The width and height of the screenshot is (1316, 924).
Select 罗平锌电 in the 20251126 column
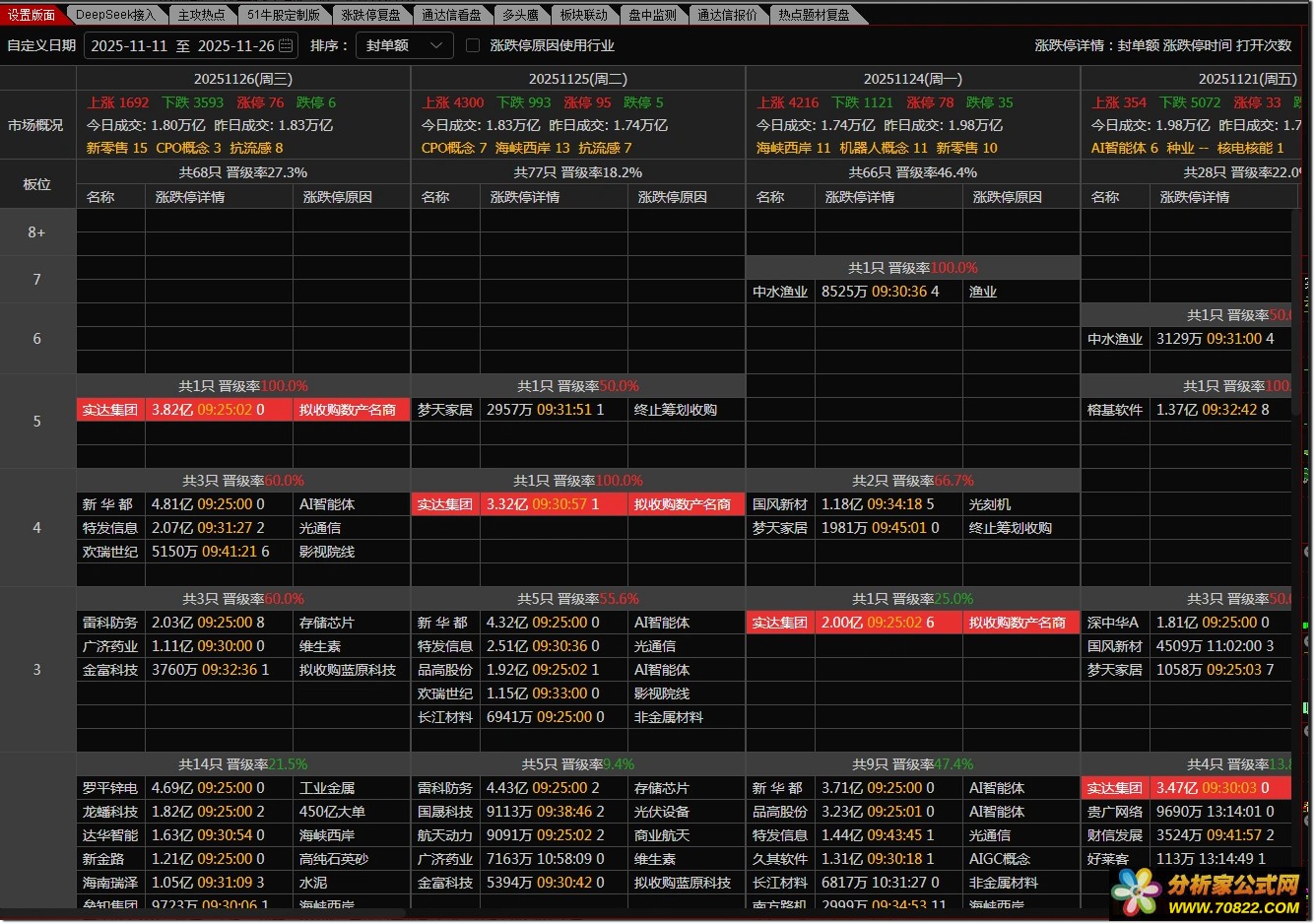109,788
